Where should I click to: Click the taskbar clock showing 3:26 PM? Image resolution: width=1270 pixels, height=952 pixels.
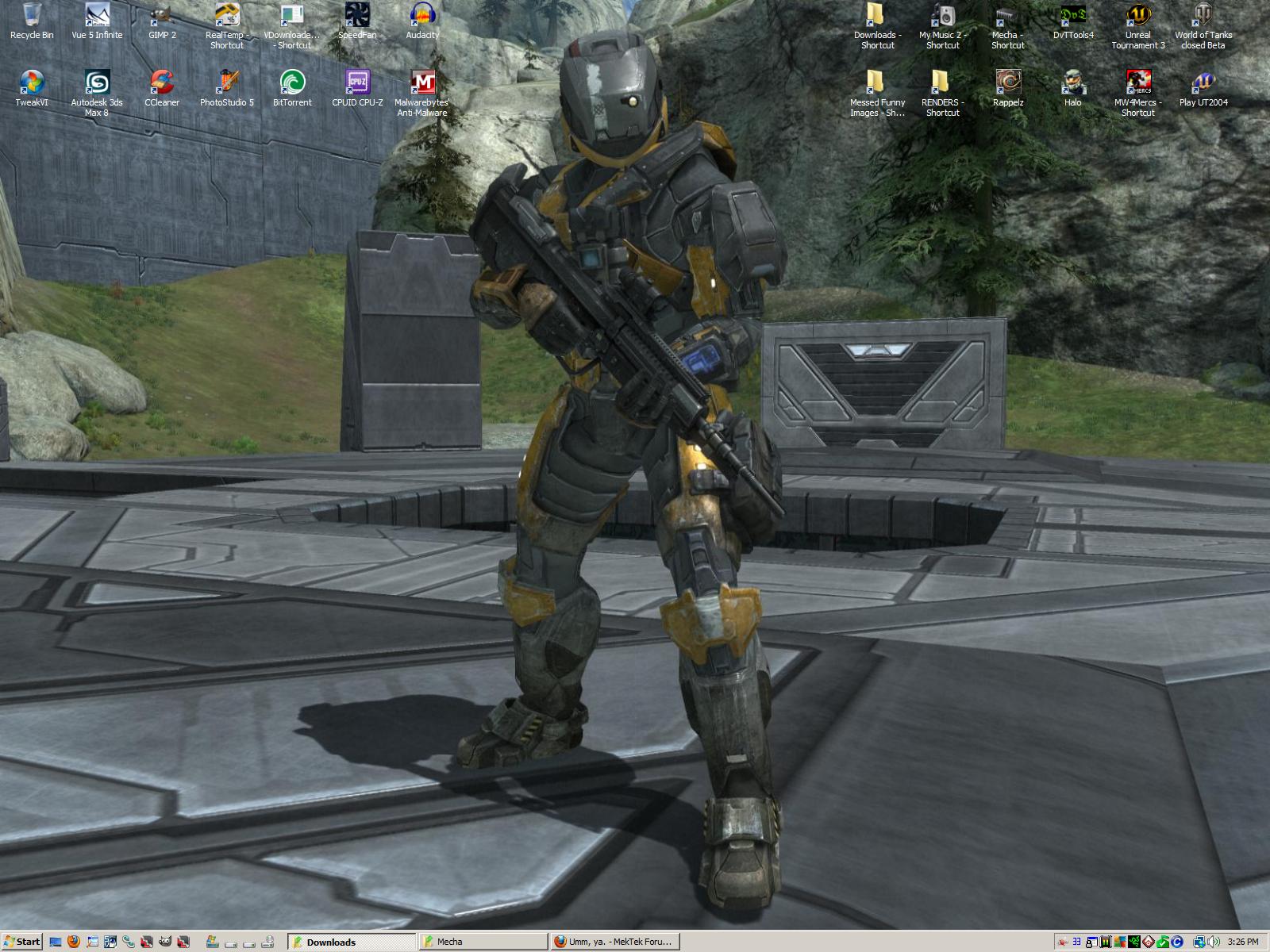click(1243, 942)
